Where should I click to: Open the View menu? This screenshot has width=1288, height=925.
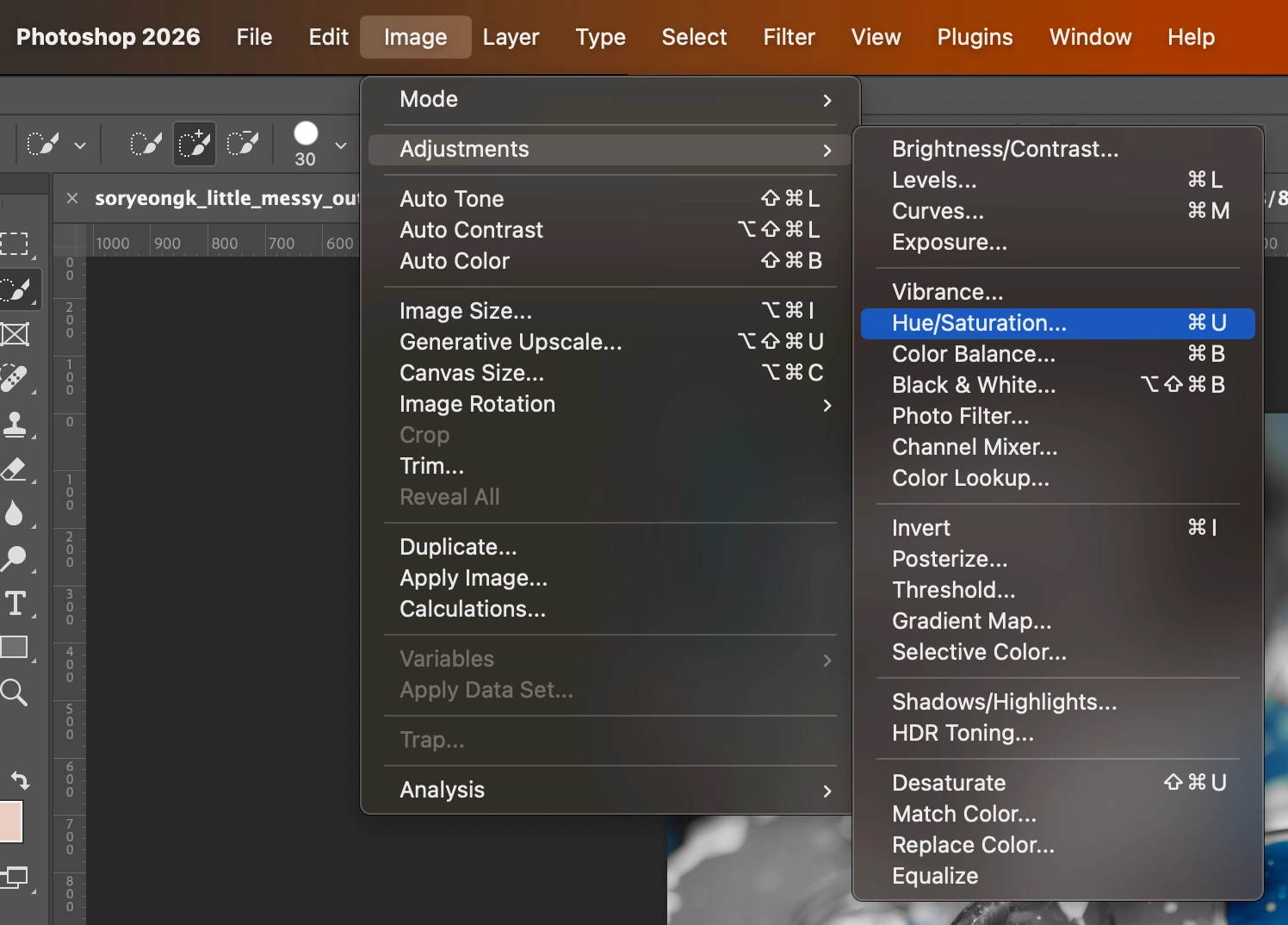click(x=876, y=37)
